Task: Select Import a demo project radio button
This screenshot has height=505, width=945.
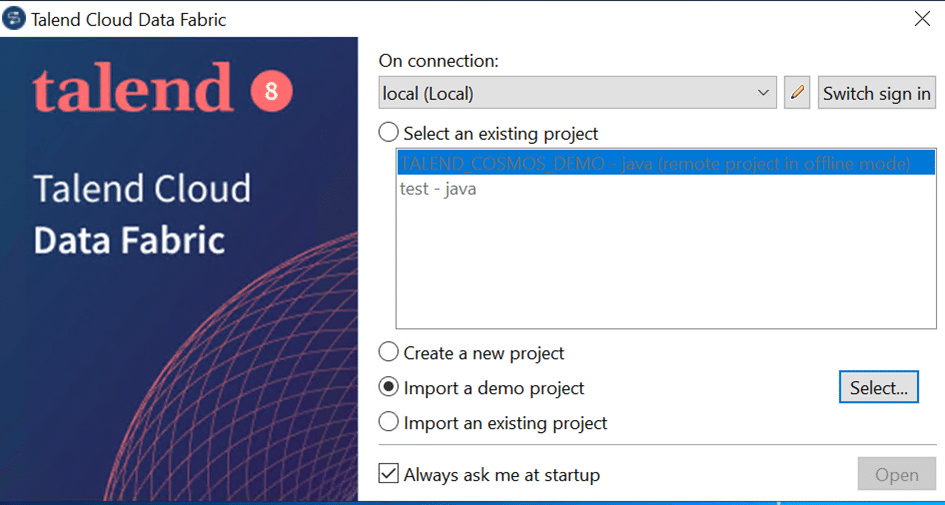Action: click(x=389, y=387)
